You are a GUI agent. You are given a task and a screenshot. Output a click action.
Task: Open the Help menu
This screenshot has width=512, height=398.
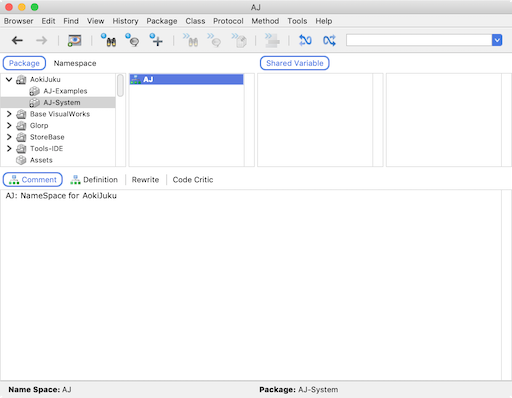324,21
